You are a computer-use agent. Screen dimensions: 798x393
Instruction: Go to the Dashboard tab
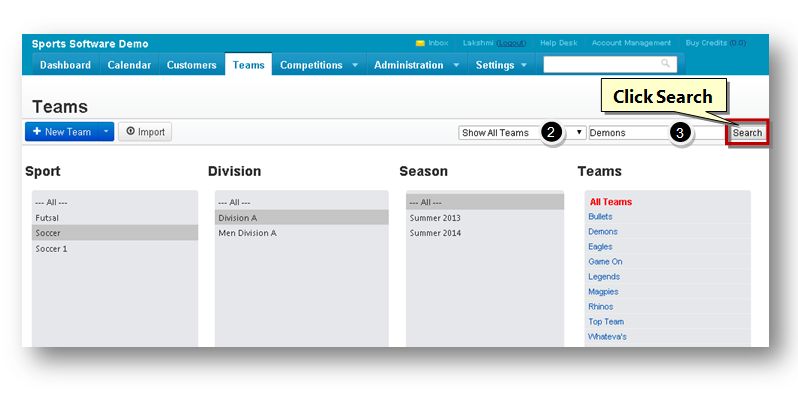[x=66, y=65]
